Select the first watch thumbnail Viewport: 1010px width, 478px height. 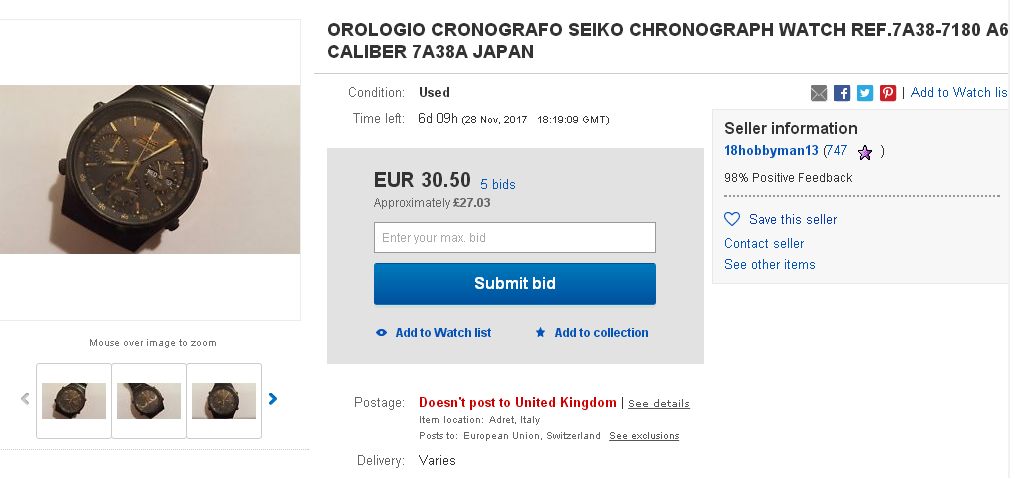click(74, 400)
